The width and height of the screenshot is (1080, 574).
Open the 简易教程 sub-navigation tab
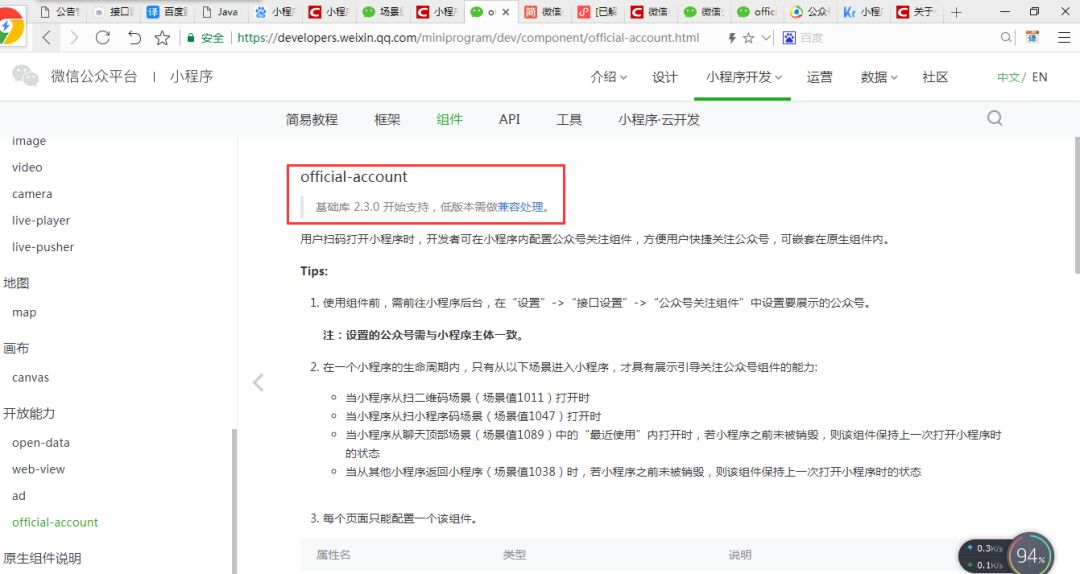point(311,119)
